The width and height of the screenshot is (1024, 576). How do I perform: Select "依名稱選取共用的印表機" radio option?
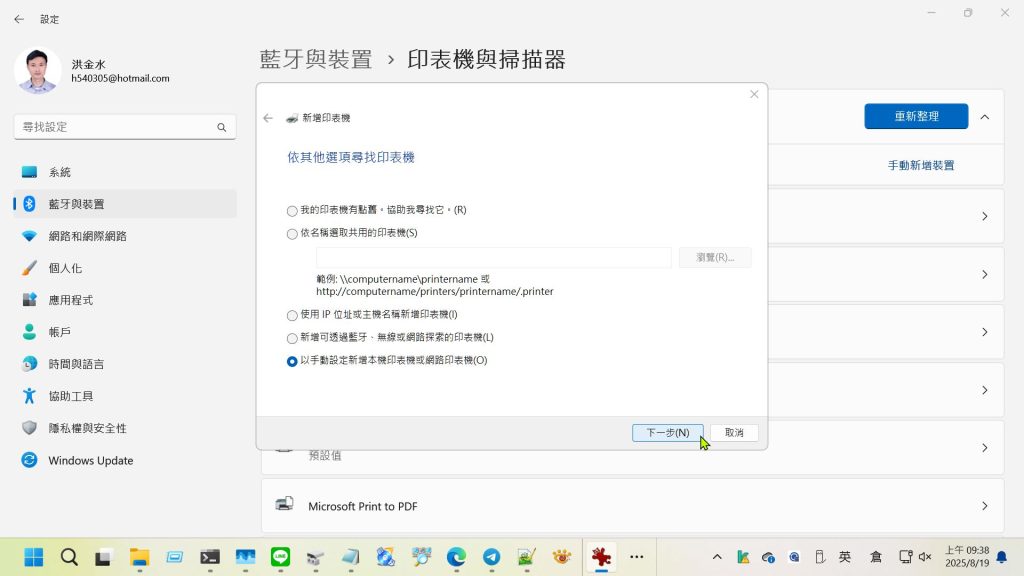click(x=292, y=234)
